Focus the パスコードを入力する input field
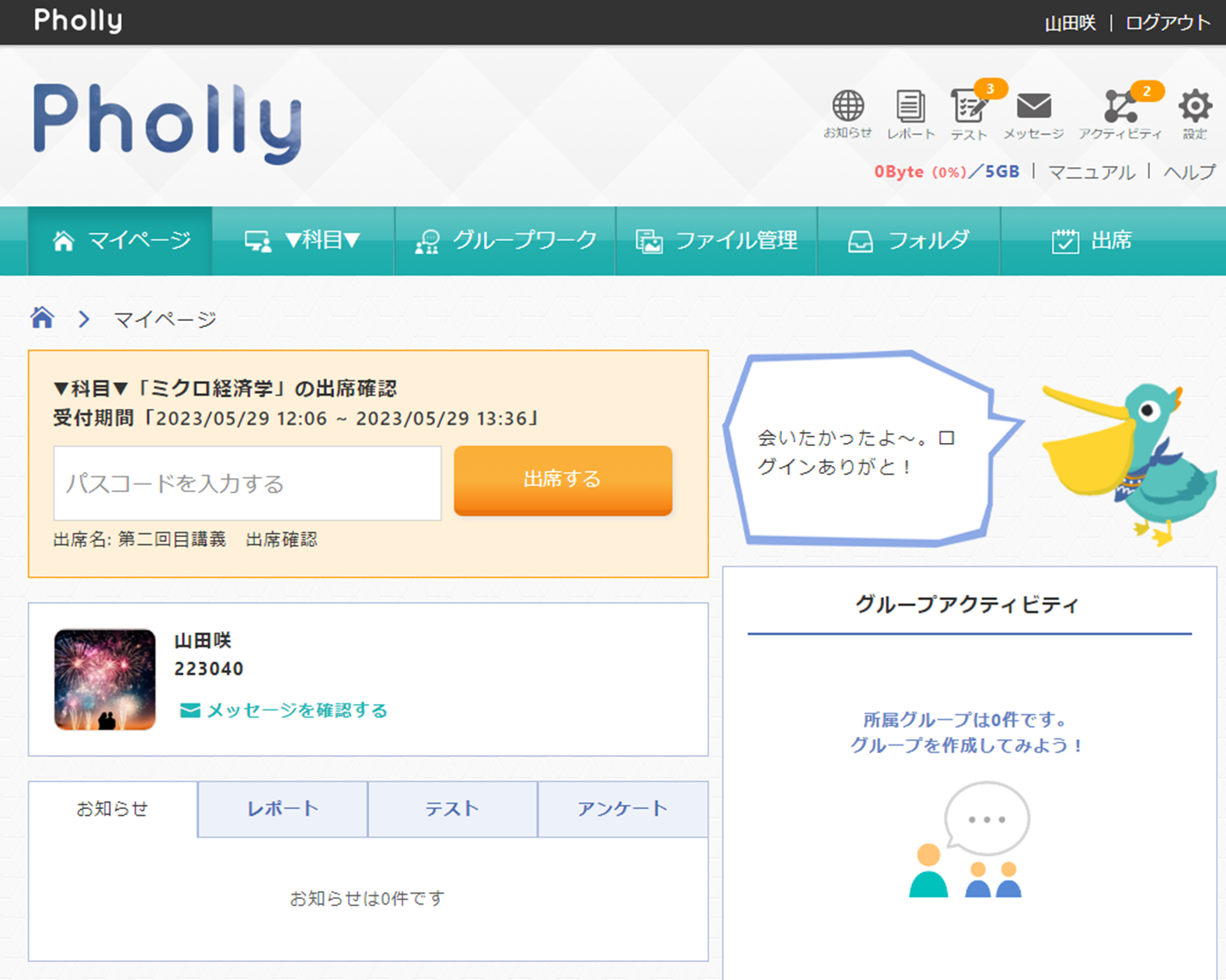The image size is (1226, 980). [x=247, y=483]
